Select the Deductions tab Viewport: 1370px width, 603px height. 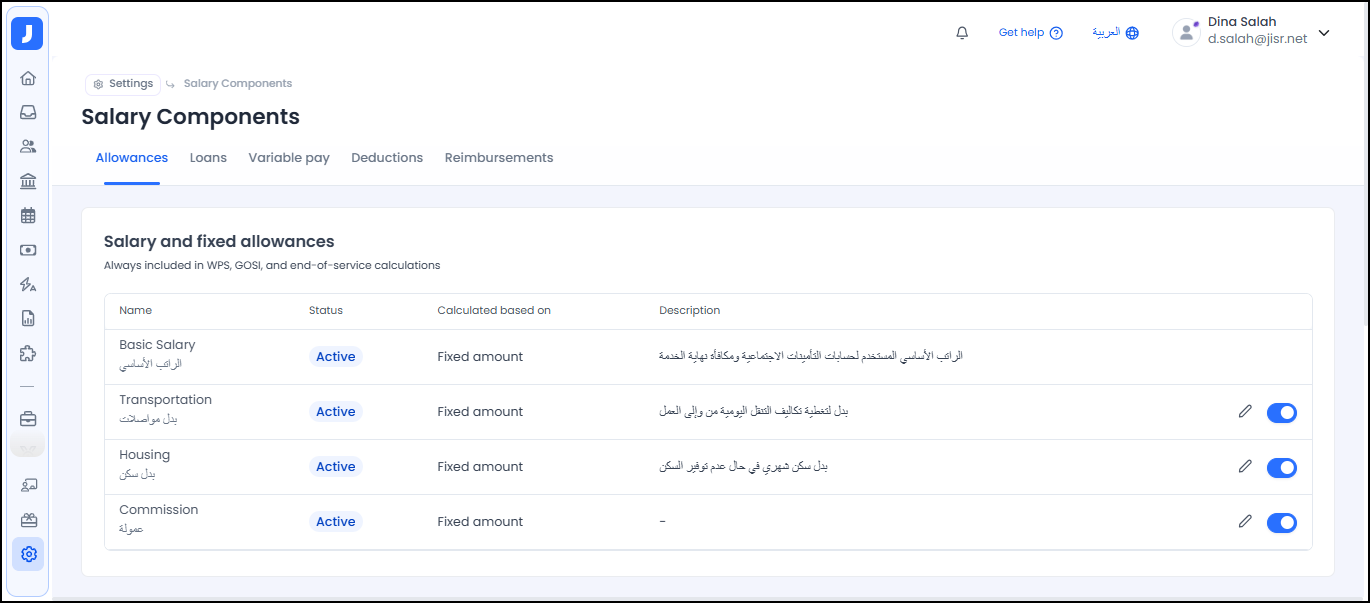click(387, 158)
